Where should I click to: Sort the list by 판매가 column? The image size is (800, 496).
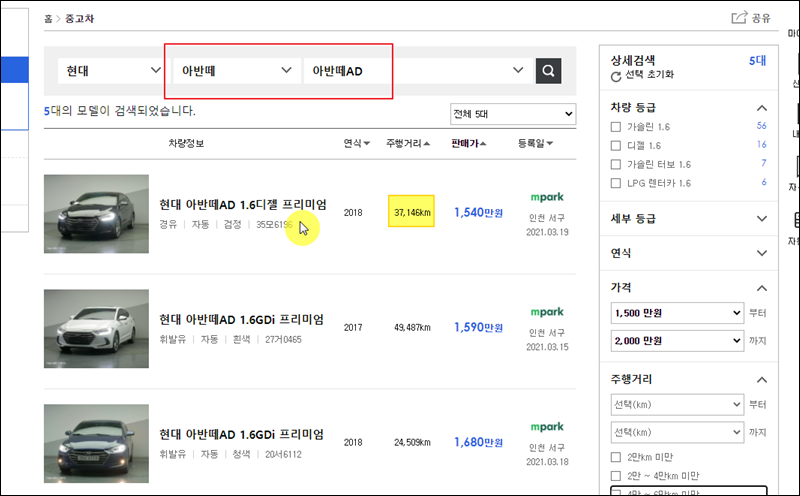point(468,143)
